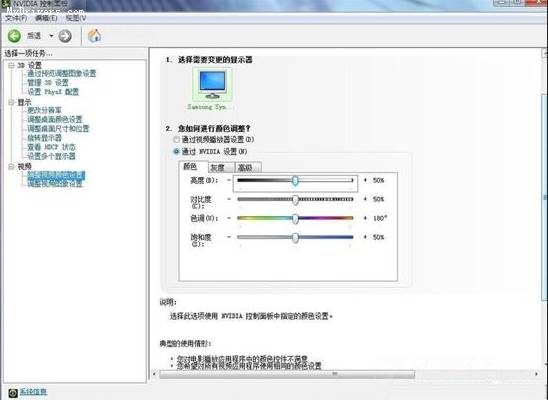Increase 饱和度 with its plus button
This screenshot has height=400, width=548.
365,237
